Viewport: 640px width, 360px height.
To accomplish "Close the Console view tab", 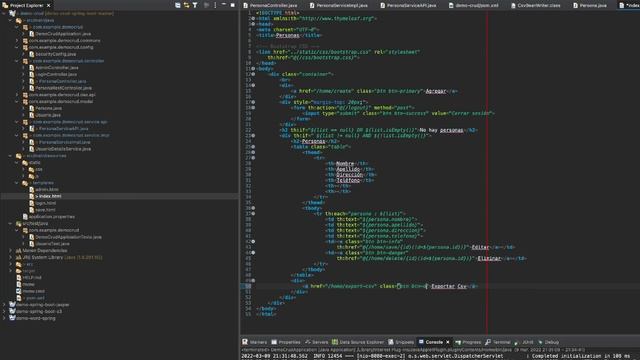I will 447,342.
